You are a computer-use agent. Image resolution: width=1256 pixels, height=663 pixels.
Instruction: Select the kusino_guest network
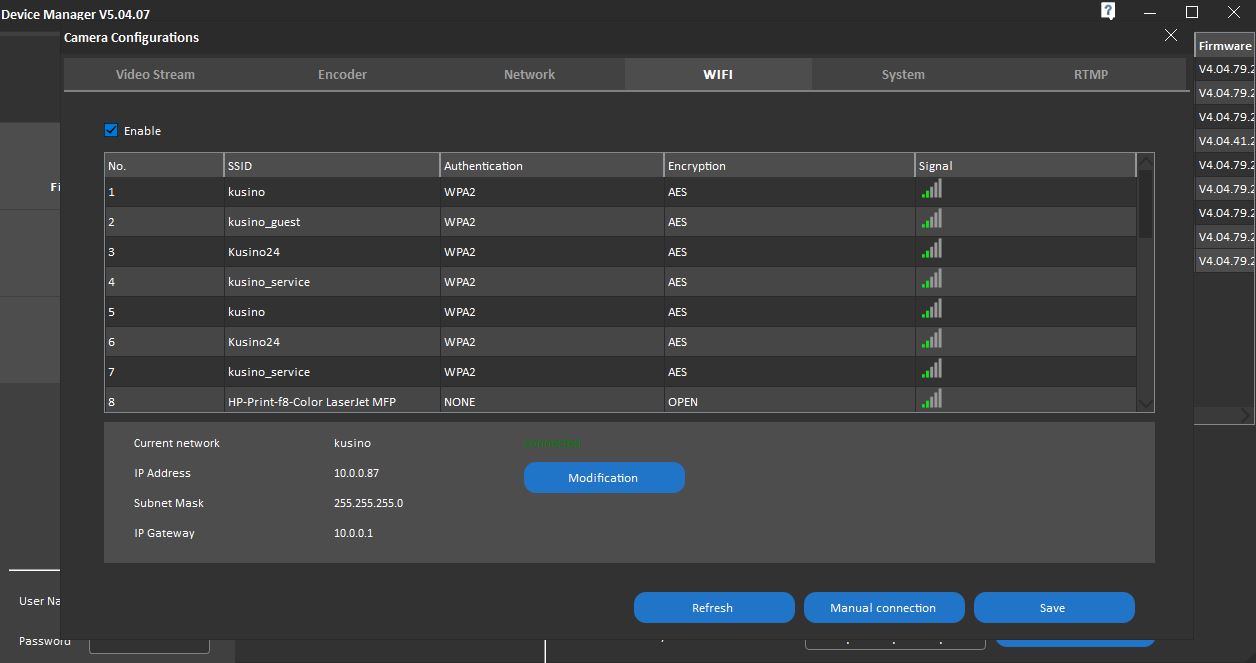tap(620, 222)
